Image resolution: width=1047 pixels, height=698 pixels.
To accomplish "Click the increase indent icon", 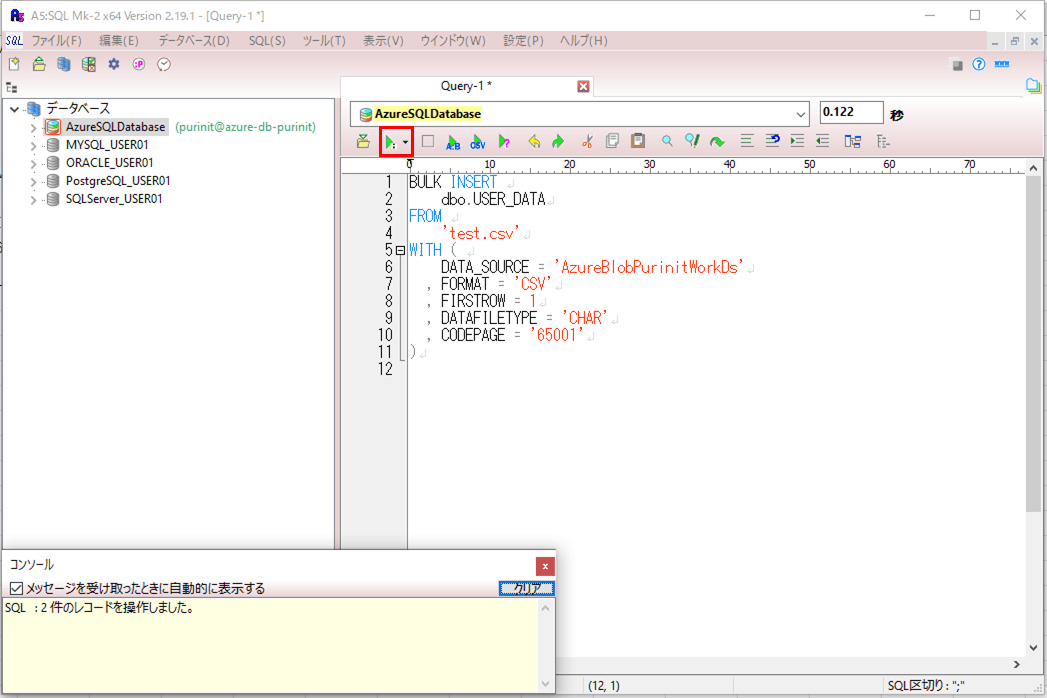I will click(797, 140).
